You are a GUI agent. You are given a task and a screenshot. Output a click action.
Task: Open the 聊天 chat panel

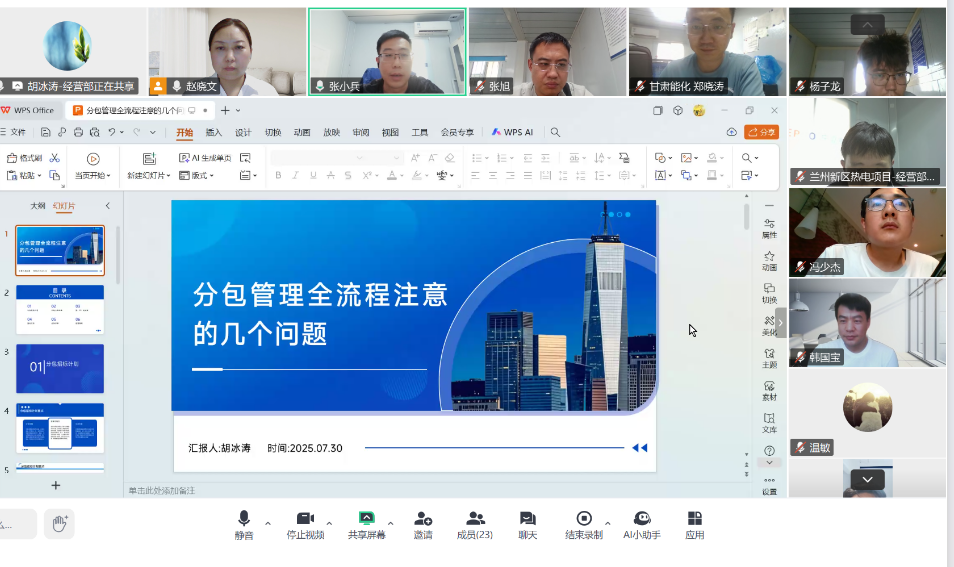(527, 524)
